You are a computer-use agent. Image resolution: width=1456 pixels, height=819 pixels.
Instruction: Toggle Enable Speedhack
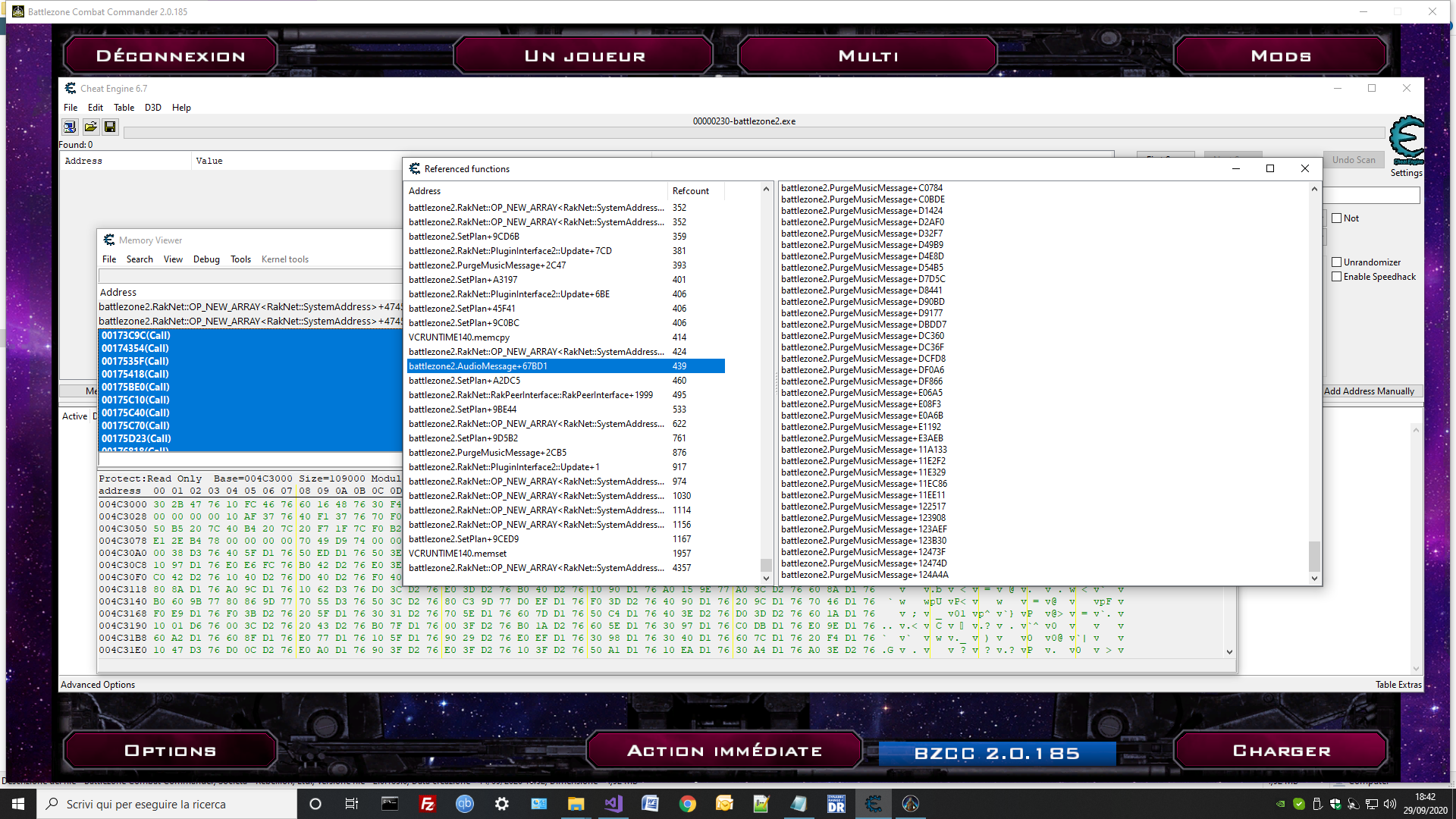(x=1337, y=276)
